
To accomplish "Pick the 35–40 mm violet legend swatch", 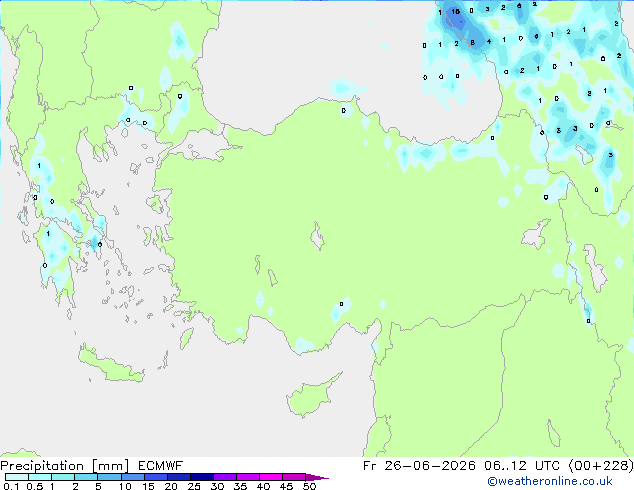I will click(x=248, y=477).
